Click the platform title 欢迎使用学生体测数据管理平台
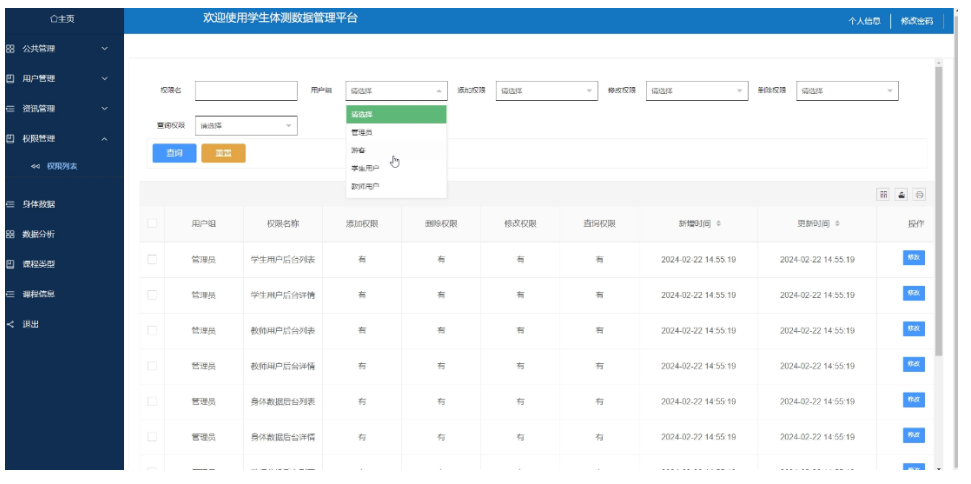 click(281, 19)
